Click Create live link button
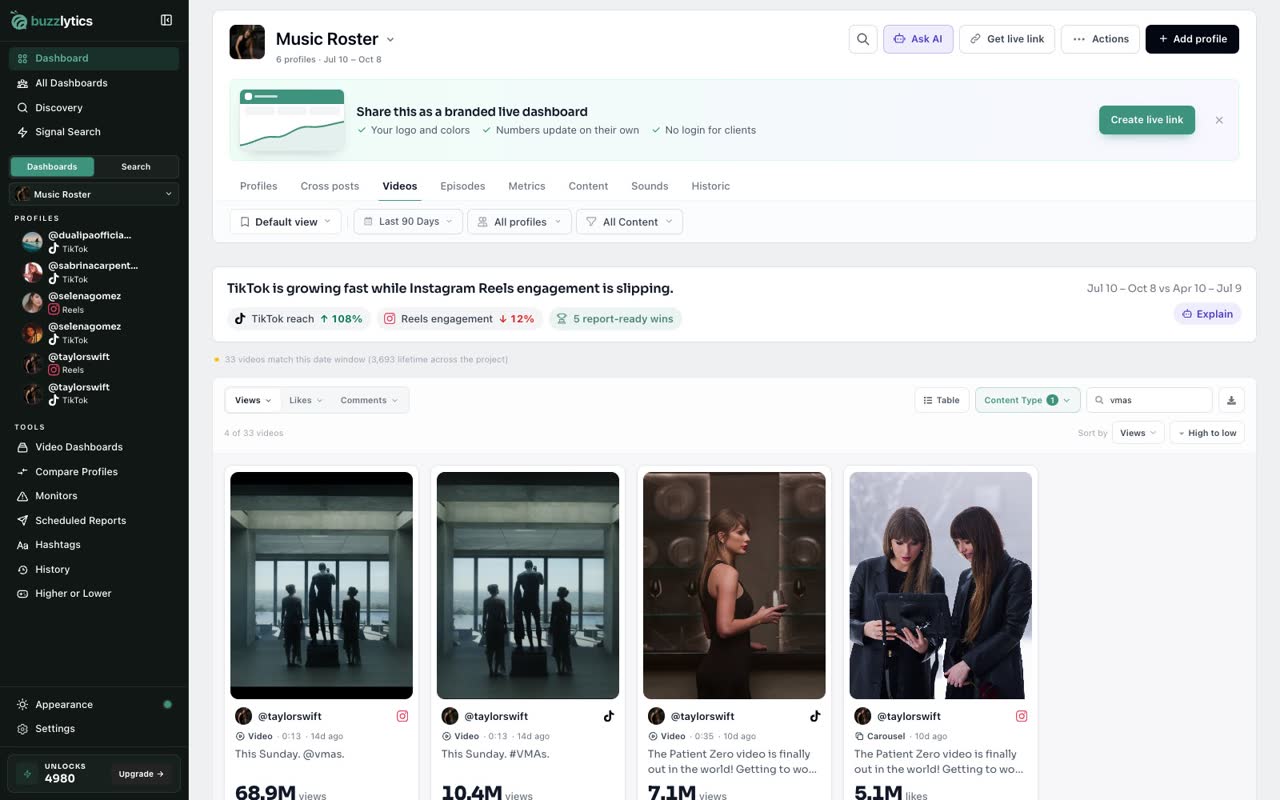Screen dimensions: 1280x800 point(1147,120)
